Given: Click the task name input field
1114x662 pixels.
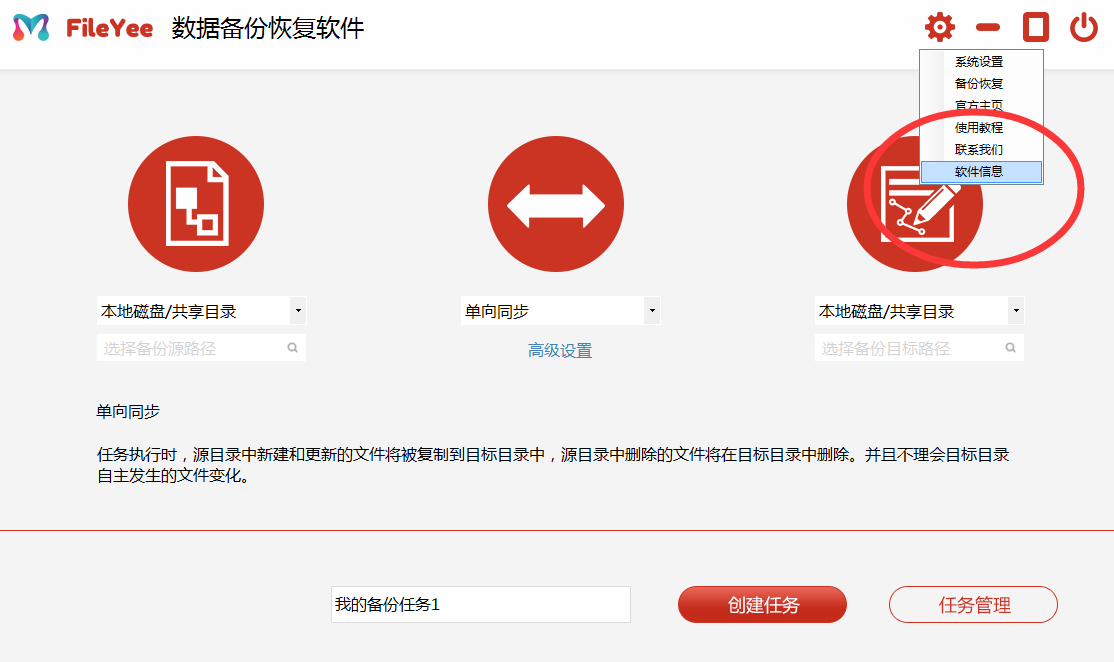Looking at the screenshot, I should point(480,605).
